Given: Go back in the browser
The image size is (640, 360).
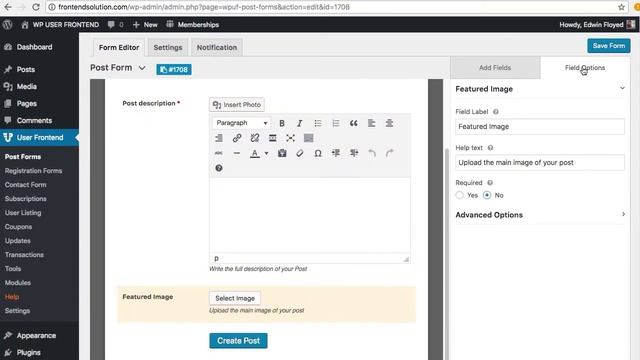Looking at the screenshot, I should point(8,7).
